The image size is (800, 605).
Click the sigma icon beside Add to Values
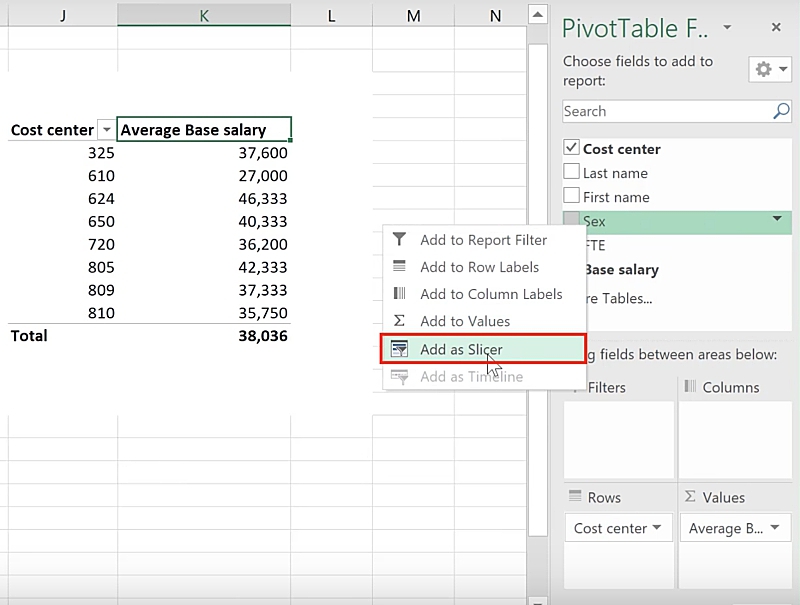tap(399, 321)
